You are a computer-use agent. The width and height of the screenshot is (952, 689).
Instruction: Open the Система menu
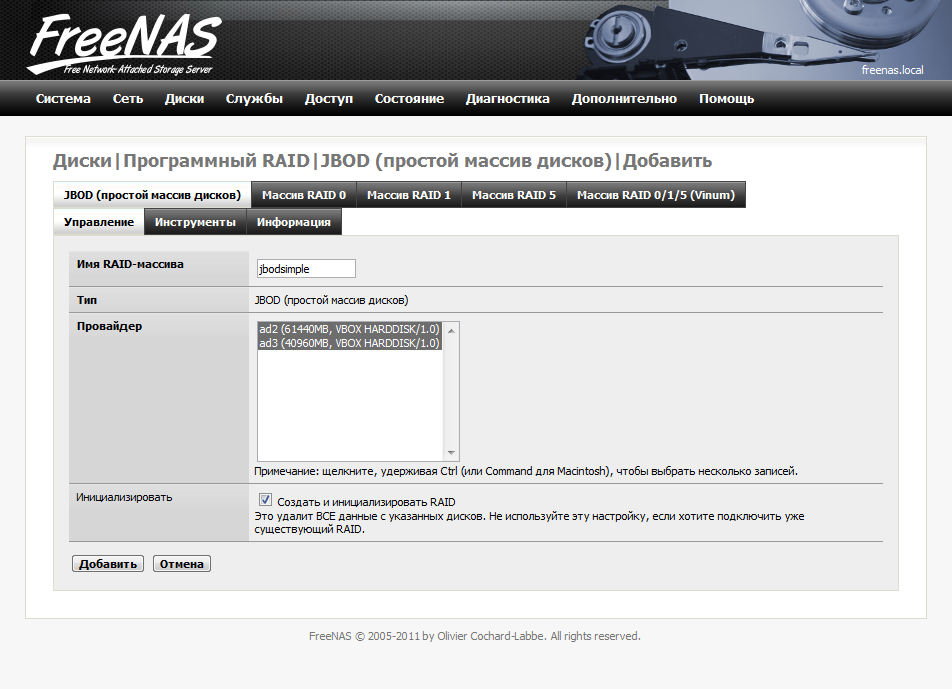(63, 98)
